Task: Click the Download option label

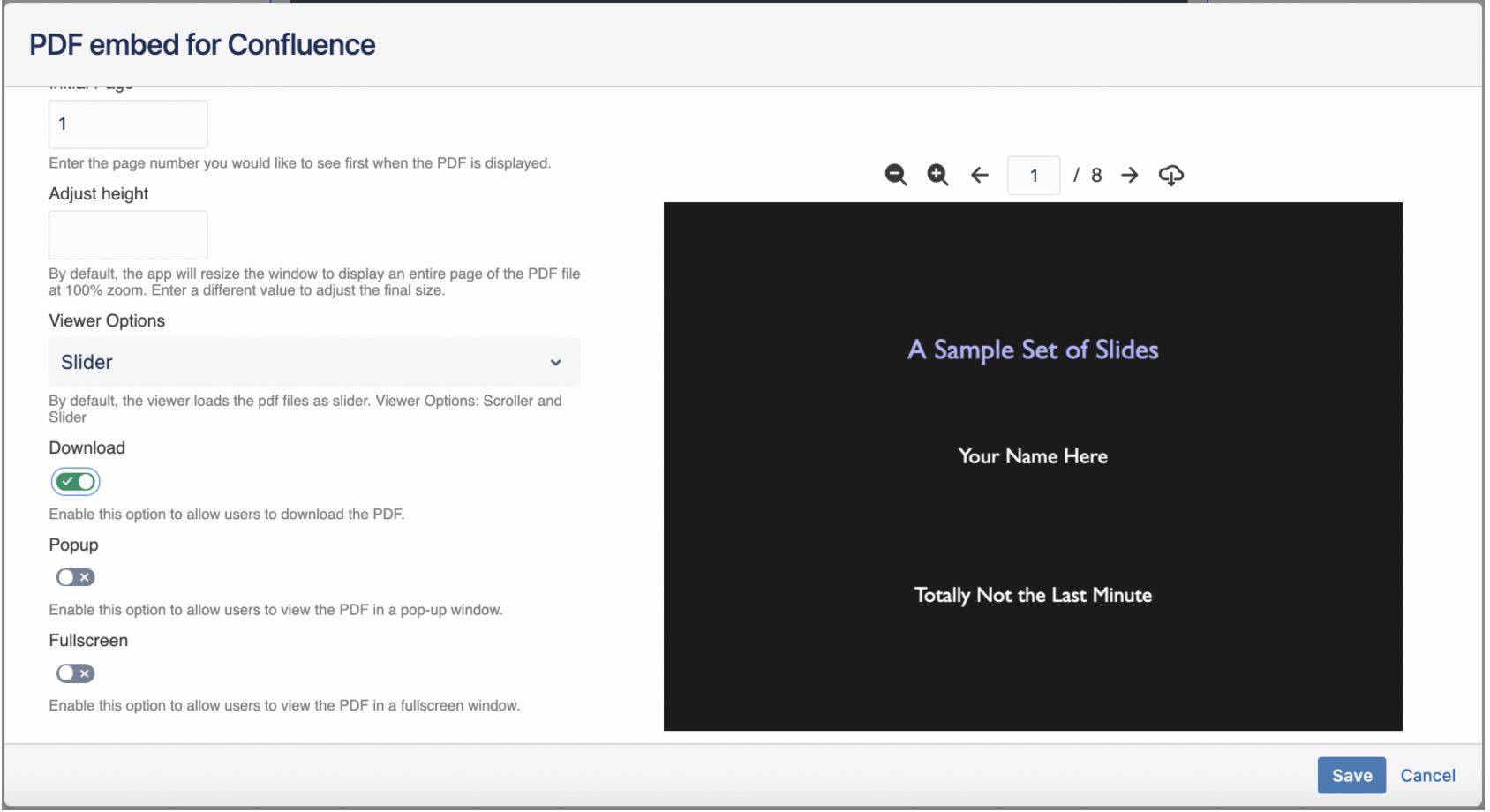Action: point(87,447)
